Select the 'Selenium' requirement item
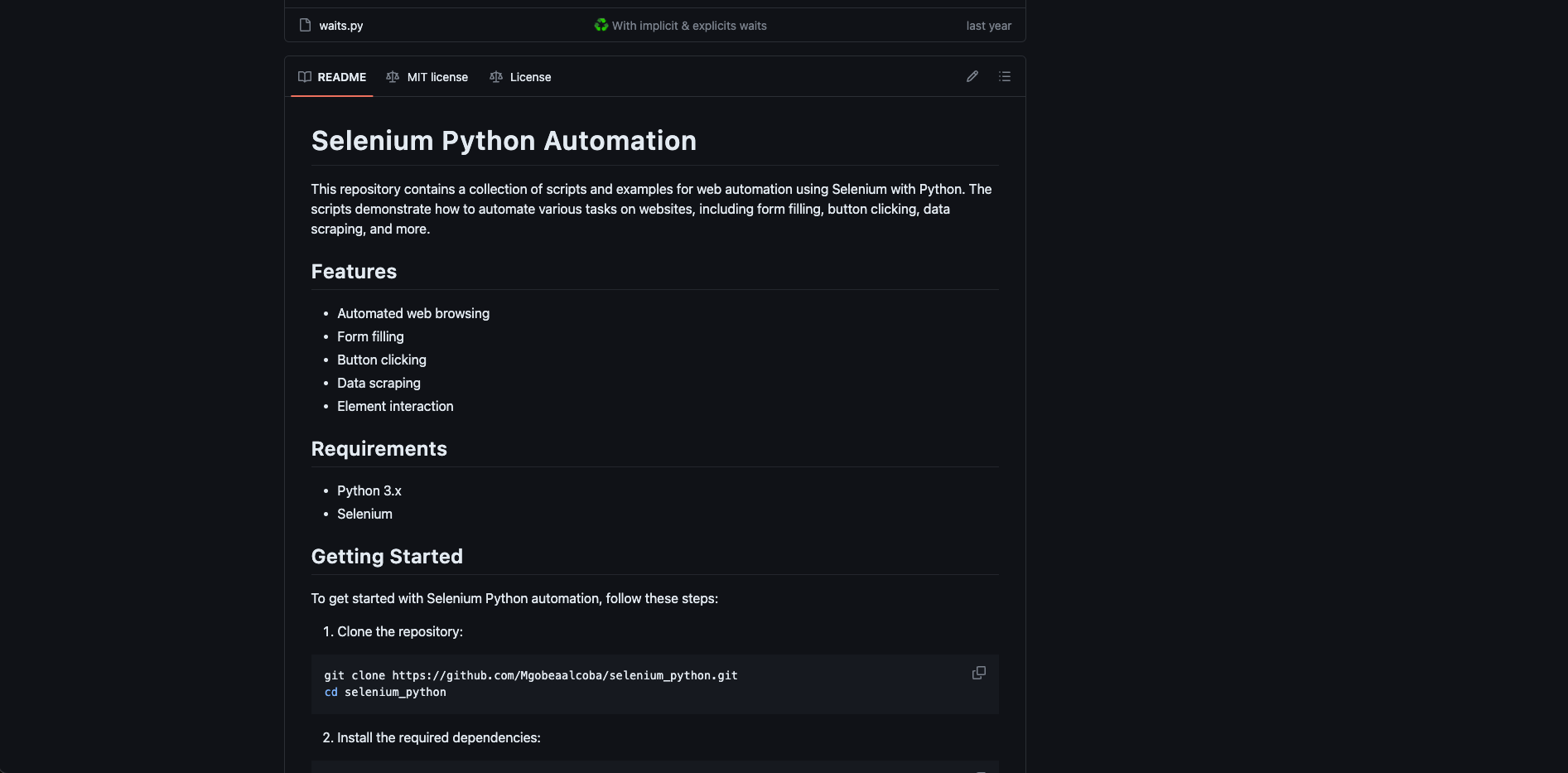 click(364, 514)
